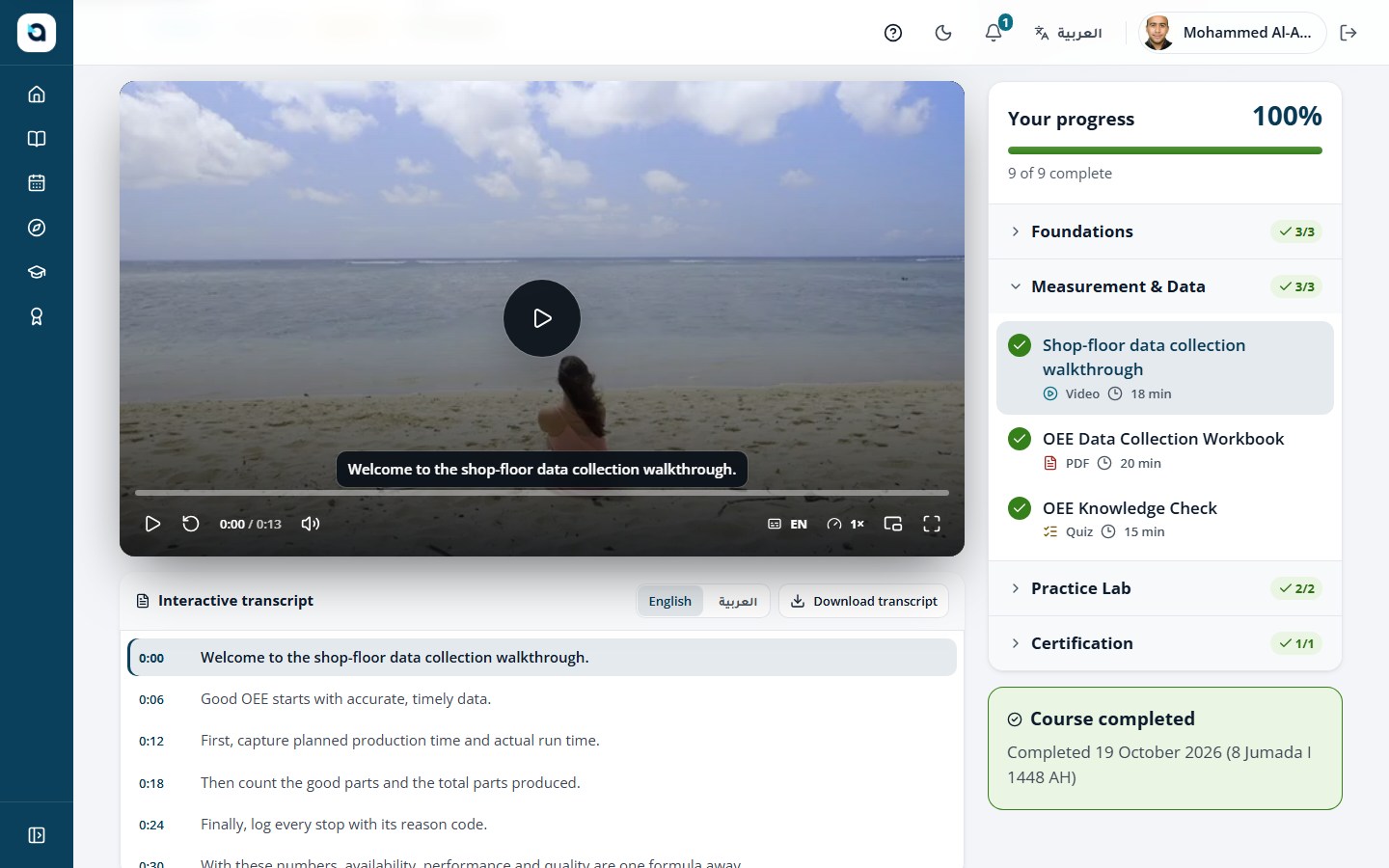Viewport: 1389px width, 868px height.
Task: Select the 0:00 Welcome transcript line
Action: [x=542, y=658]
